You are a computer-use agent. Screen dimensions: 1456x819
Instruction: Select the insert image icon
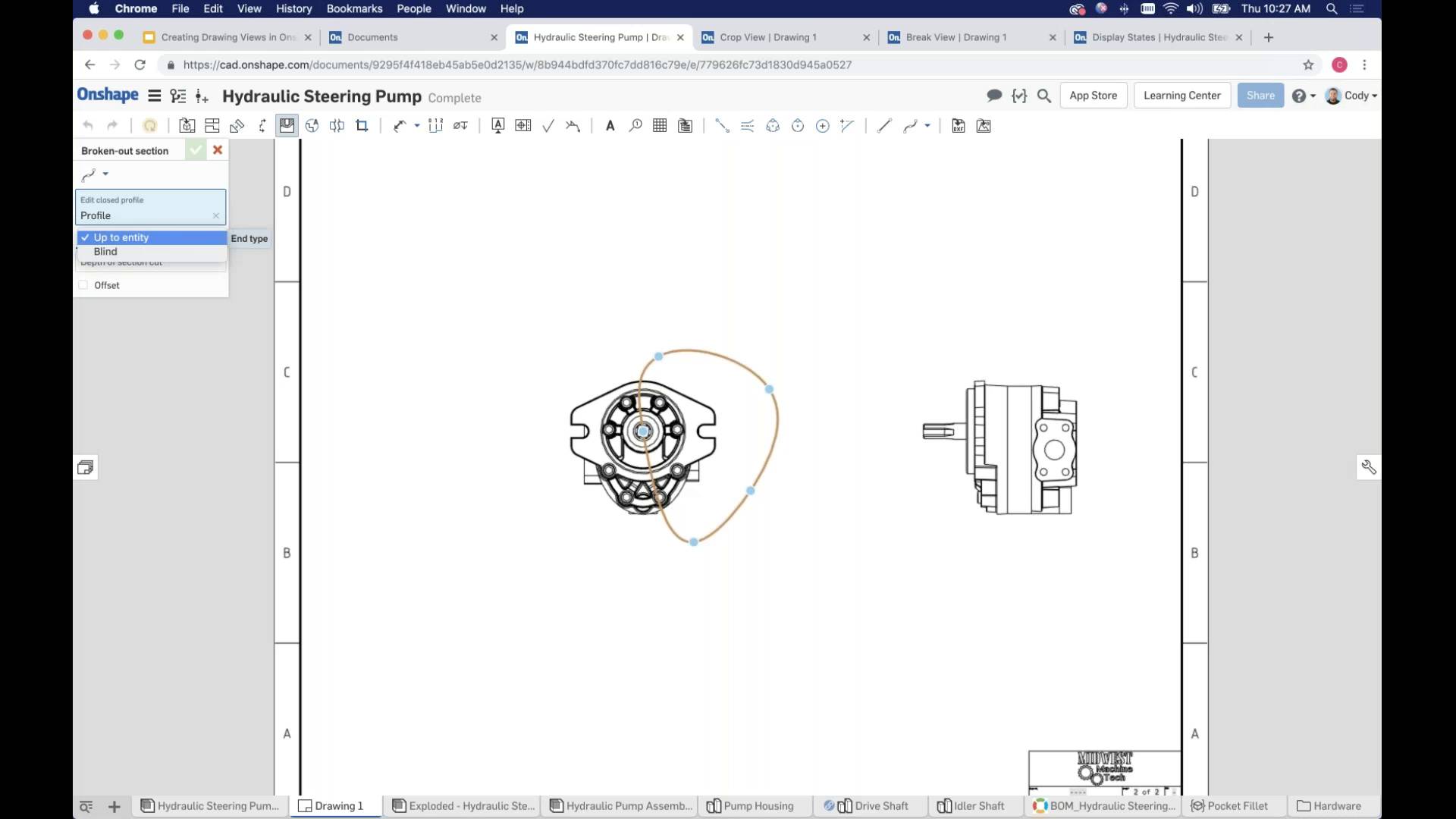tap(984, 126)
